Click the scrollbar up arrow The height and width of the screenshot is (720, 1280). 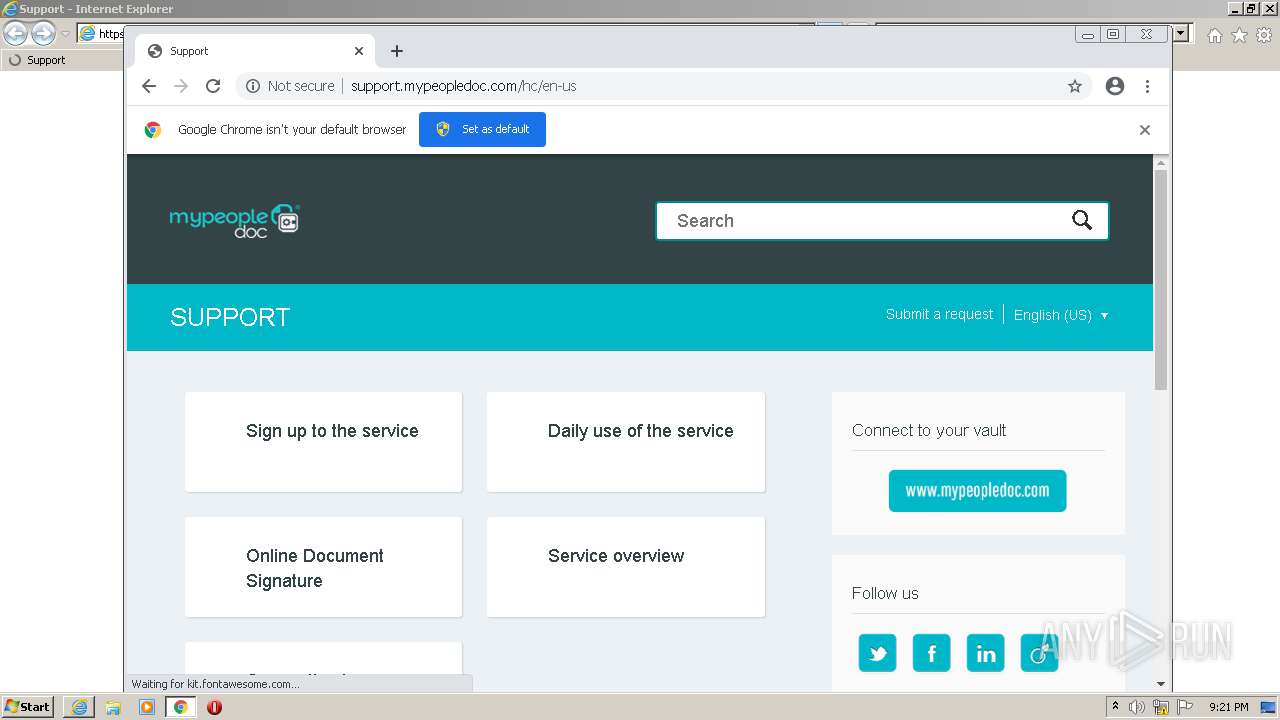[x=1161, y=162]
